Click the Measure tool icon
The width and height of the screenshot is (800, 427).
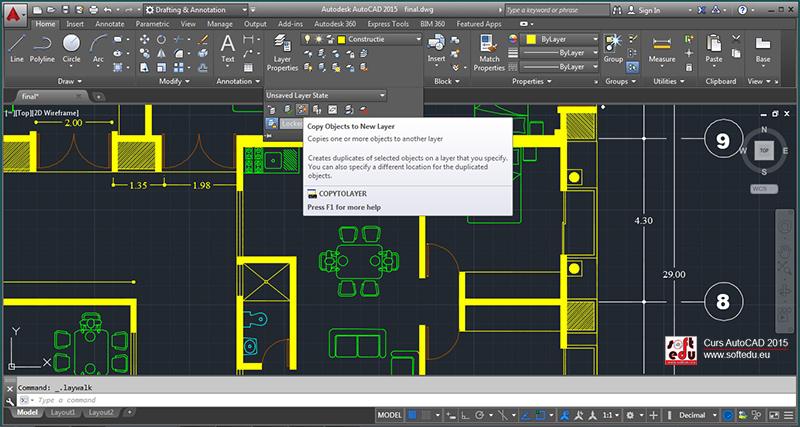point(662,48)
